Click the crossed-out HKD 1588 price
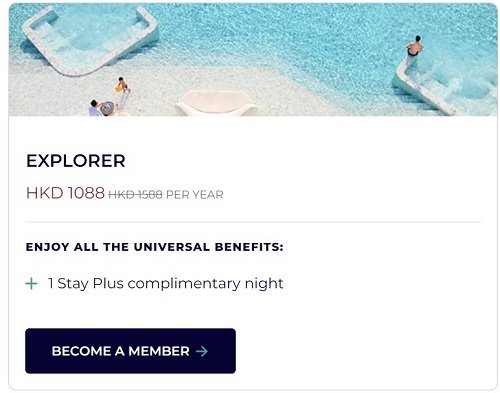 click(x=135, y=194)
